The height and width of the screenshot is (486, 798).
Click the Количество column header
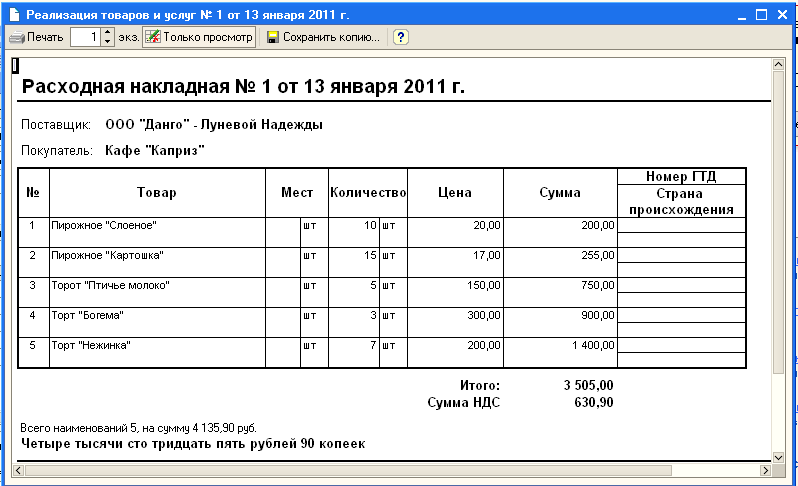coord(368,193)
